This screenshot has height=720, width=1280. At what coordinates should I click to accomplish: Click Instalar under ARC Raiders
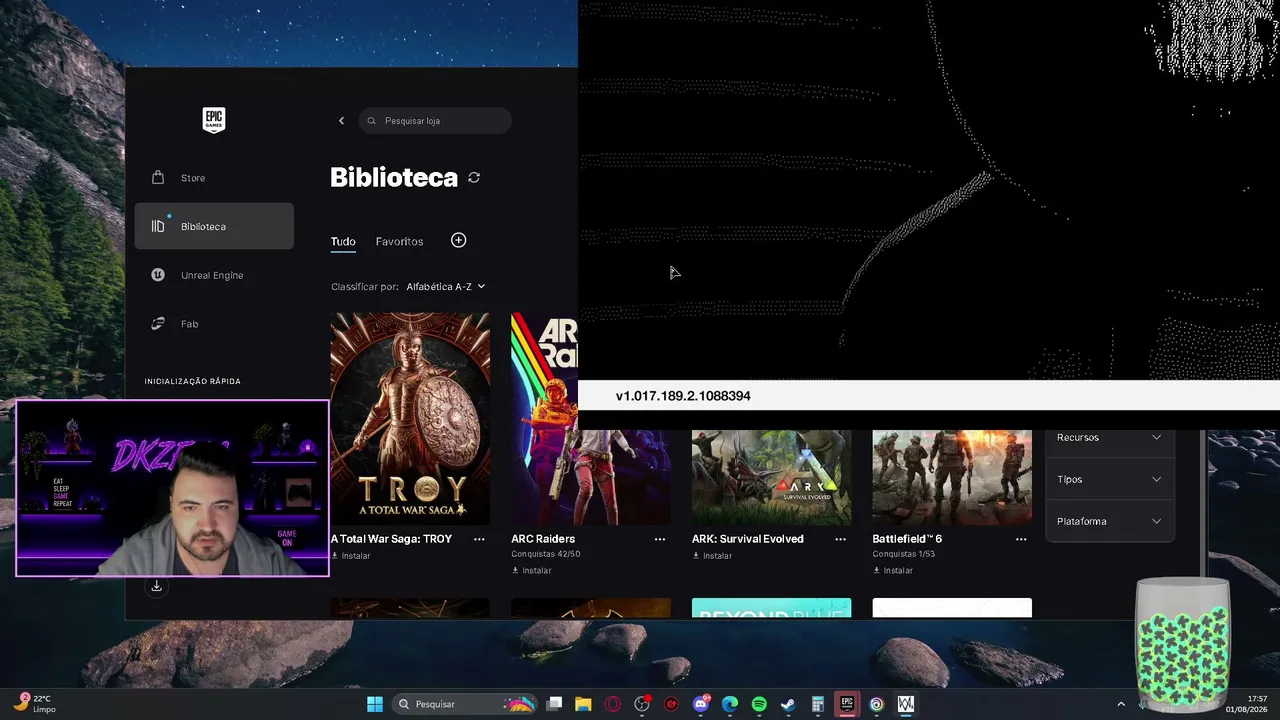pyautogui.click(x=532, y=571)
